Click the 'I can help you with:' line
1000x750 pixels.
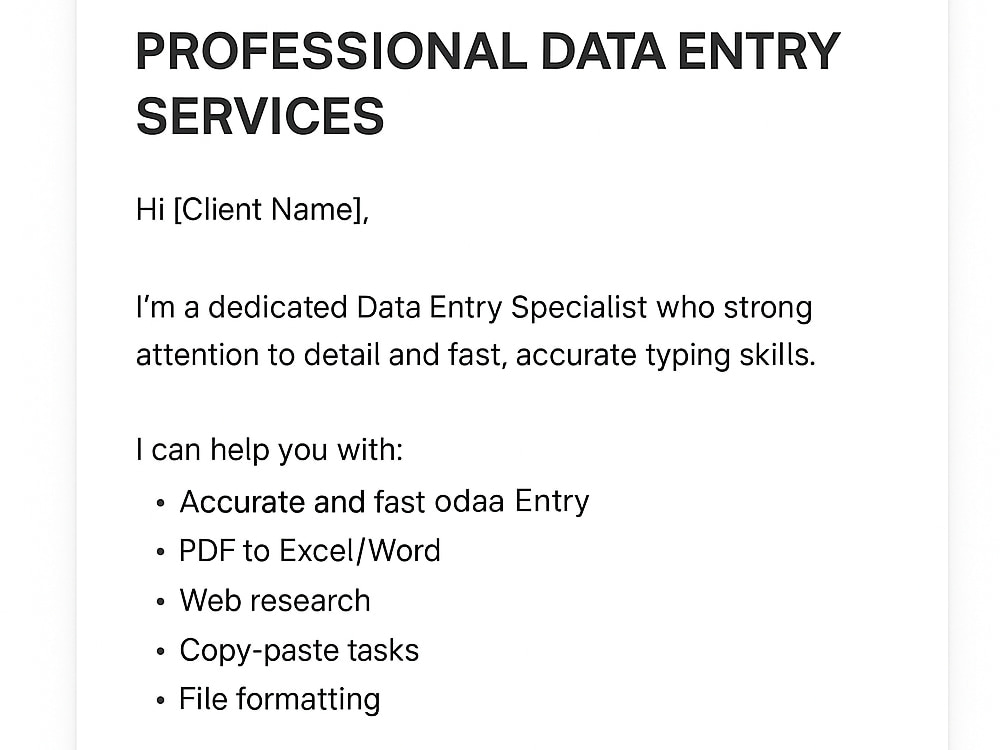tap(269, 451)
